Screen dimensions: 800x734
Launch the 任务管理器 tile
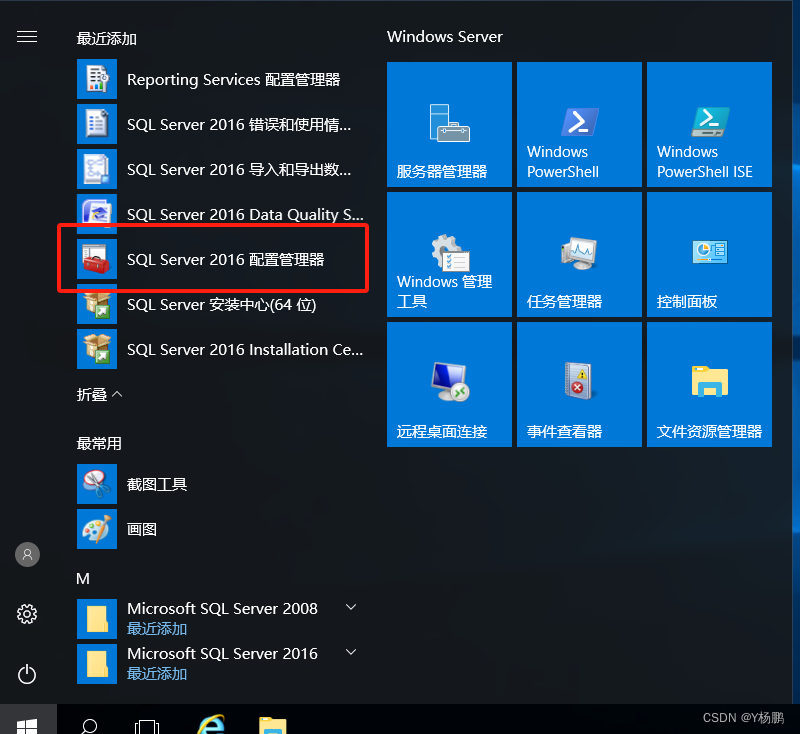[579, 255]
